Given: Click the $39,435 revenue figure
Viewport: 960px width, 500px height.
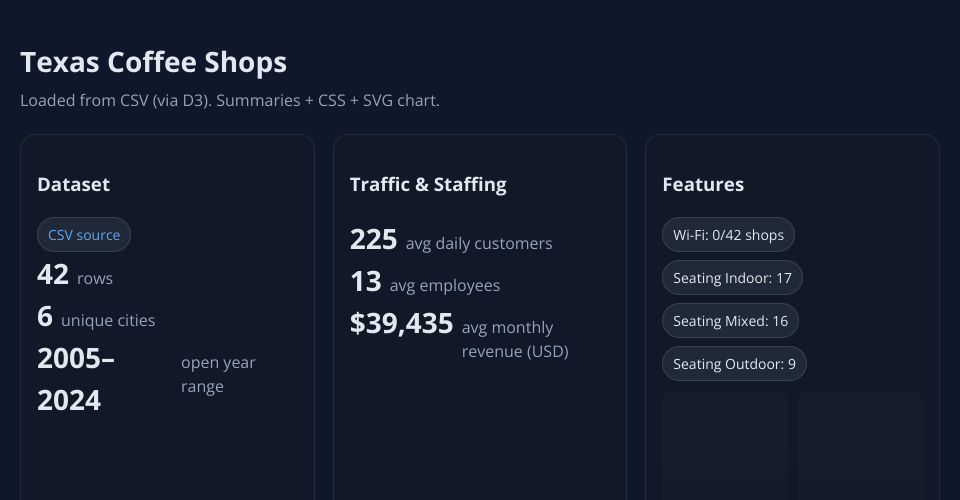Looking at the screenshot, I should (401, 324).
